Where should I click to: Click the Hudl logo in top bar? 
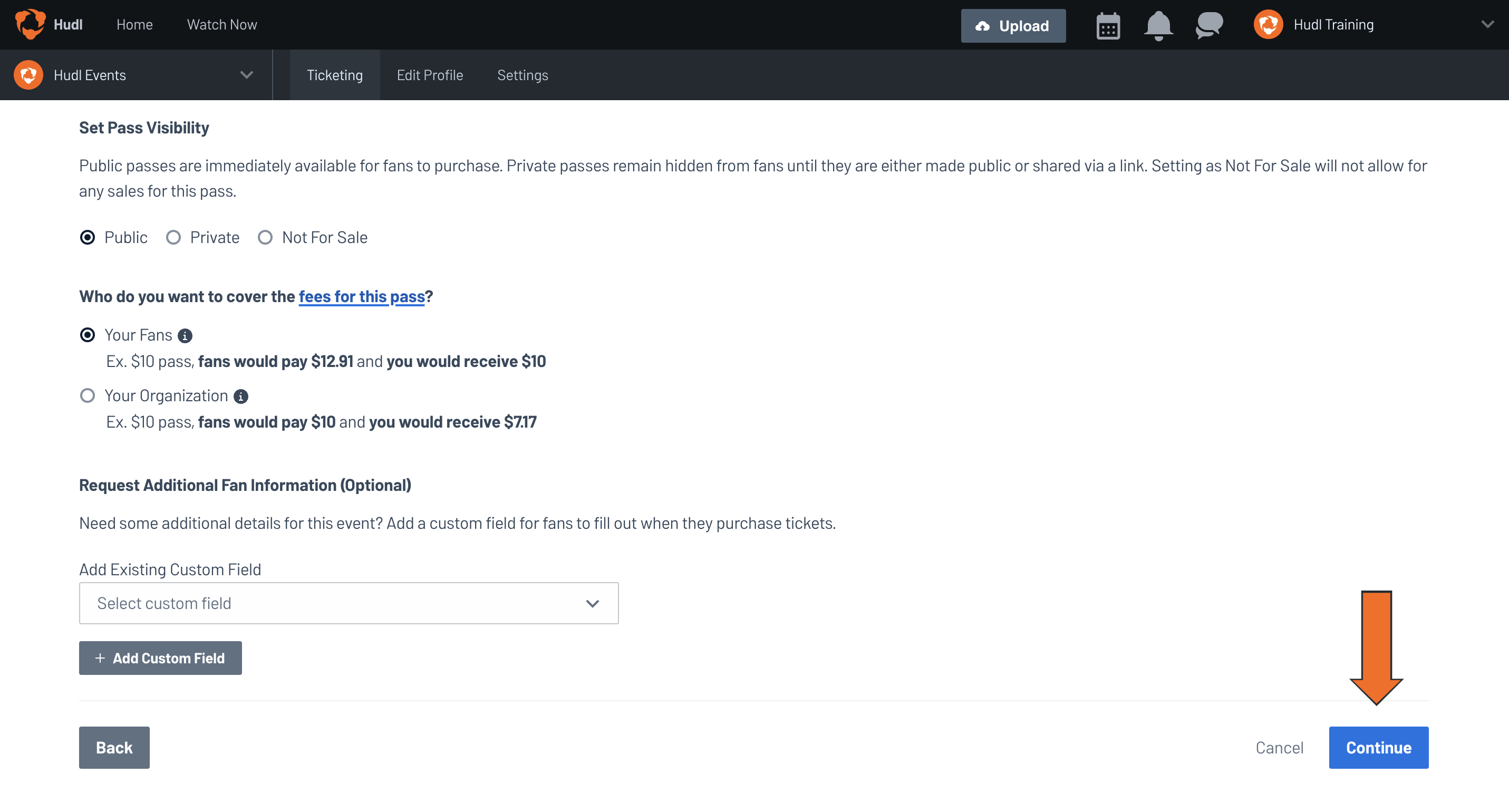pyautogui.click(x=31, y=25)
